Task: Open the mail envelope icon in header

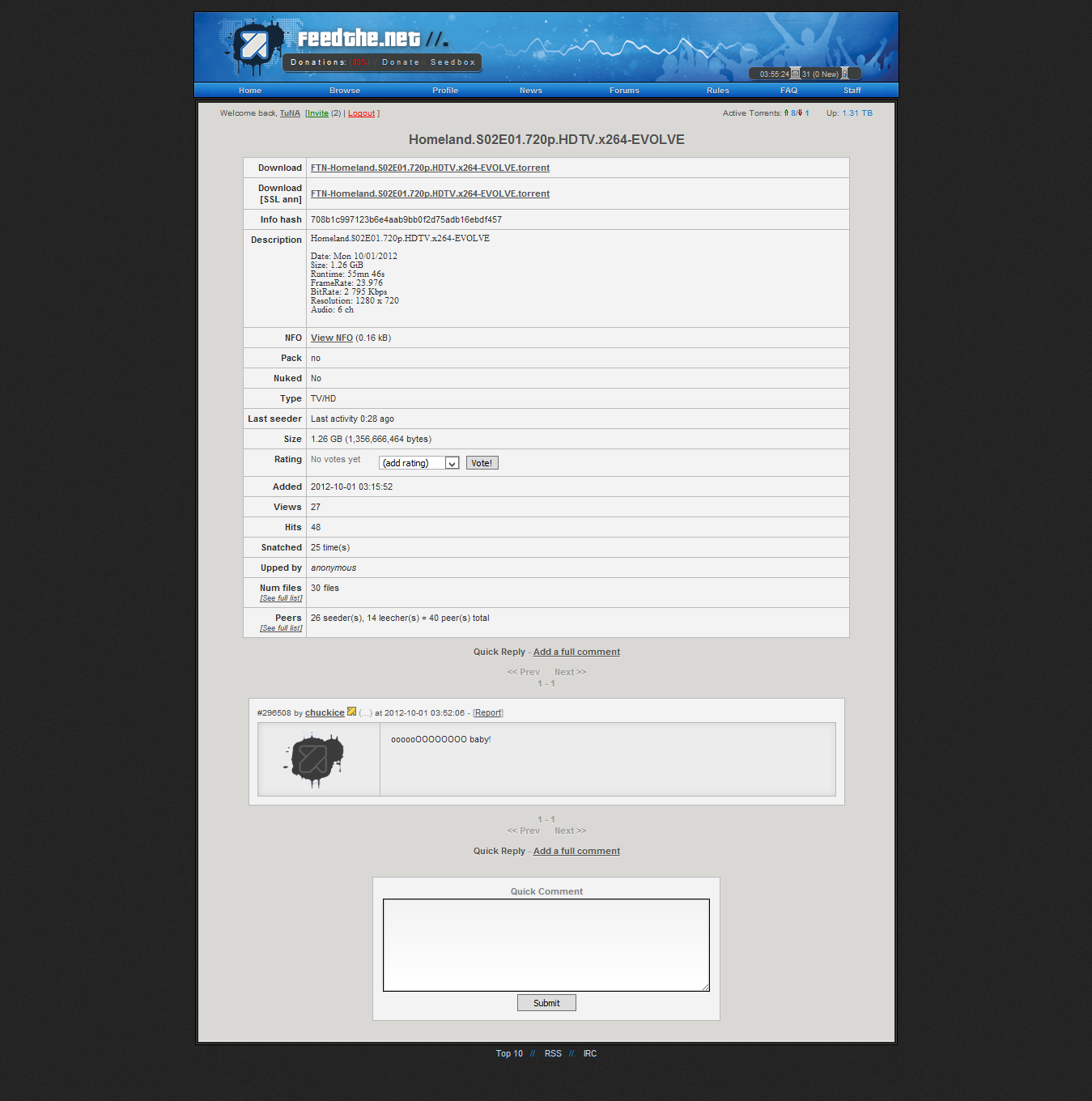Action: [x=795, y=73]
